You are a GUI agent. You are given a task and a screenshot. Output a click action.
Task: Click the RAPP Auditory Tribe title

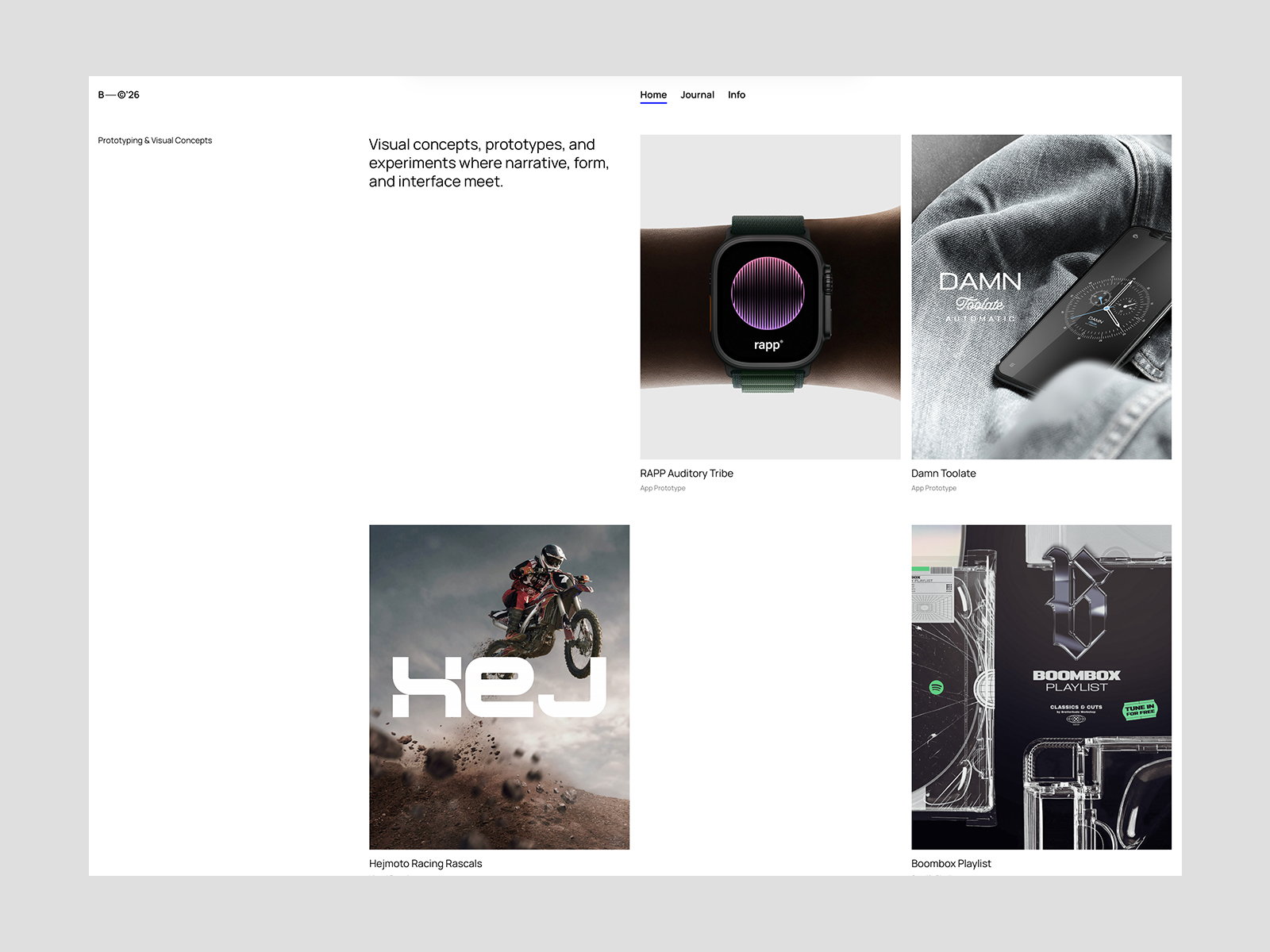[x=687, y=474]
